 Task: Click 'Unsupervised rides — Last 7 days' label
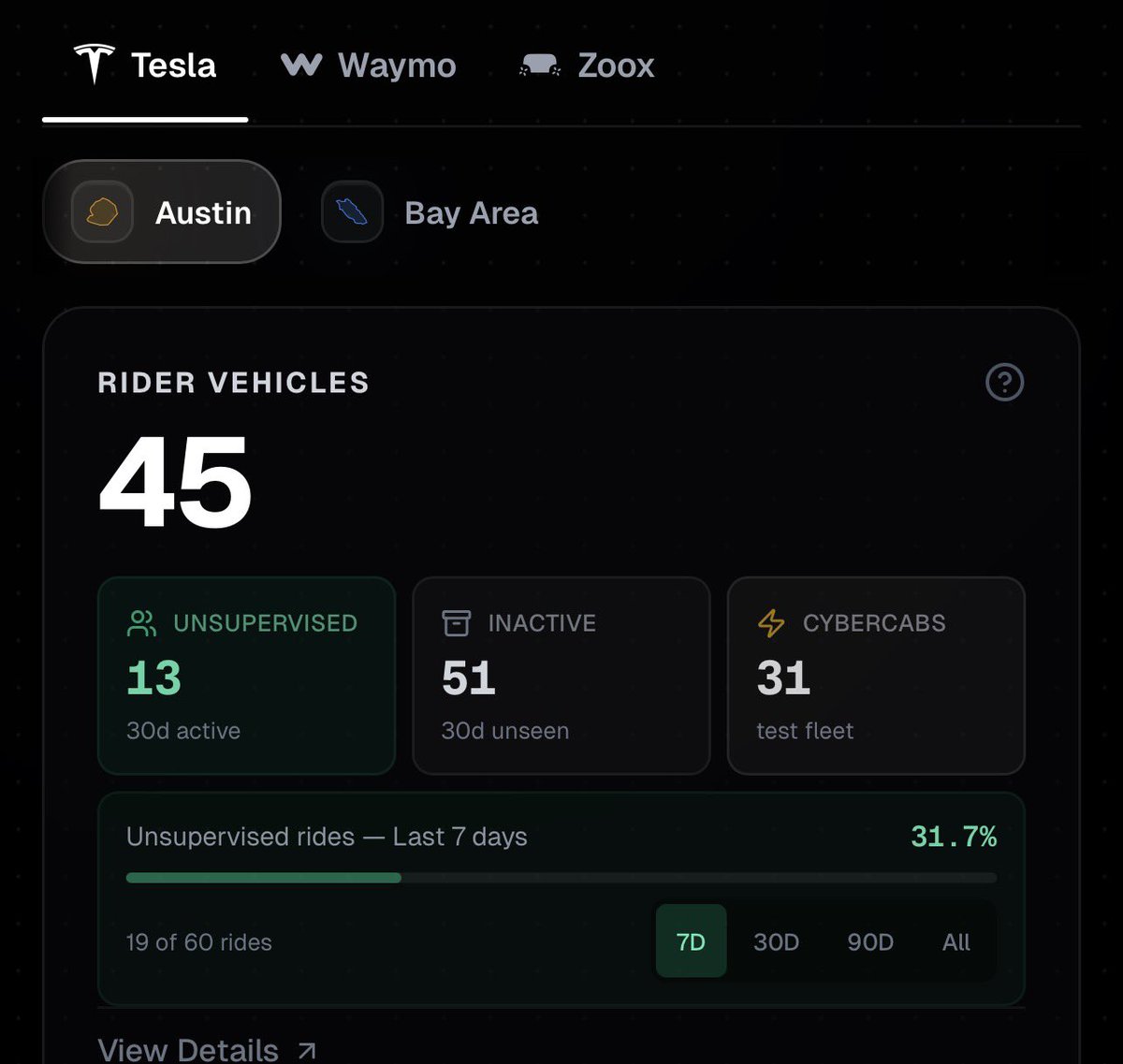click(x=327, y=837)
